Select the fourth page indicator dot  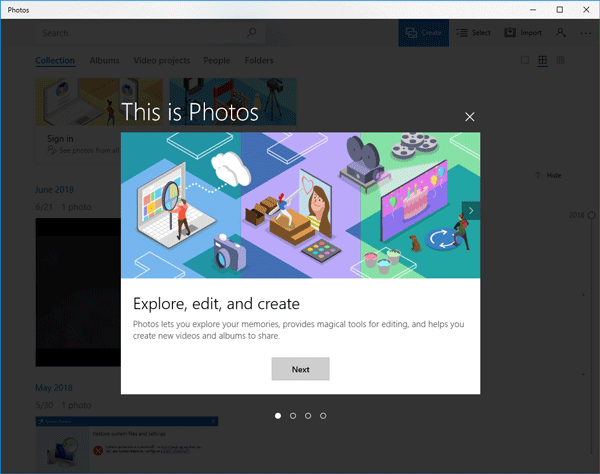tap(323, 416)
